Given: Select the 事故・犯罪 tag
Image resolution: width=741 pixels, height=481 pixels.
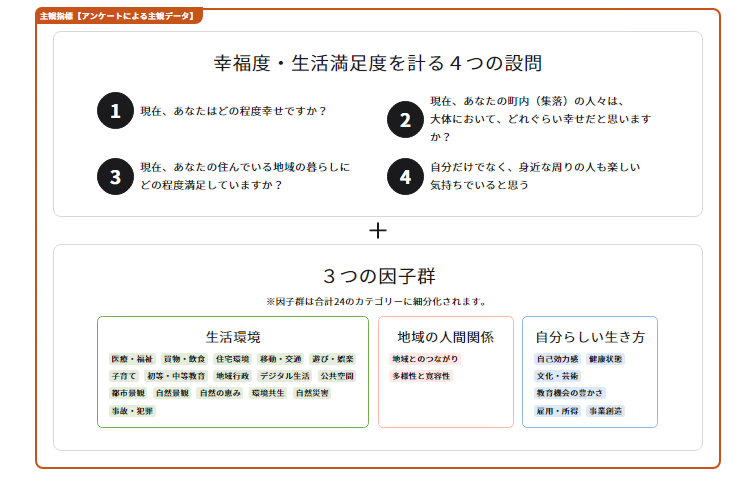Looking at the screenshot, I should pos(132,411).
